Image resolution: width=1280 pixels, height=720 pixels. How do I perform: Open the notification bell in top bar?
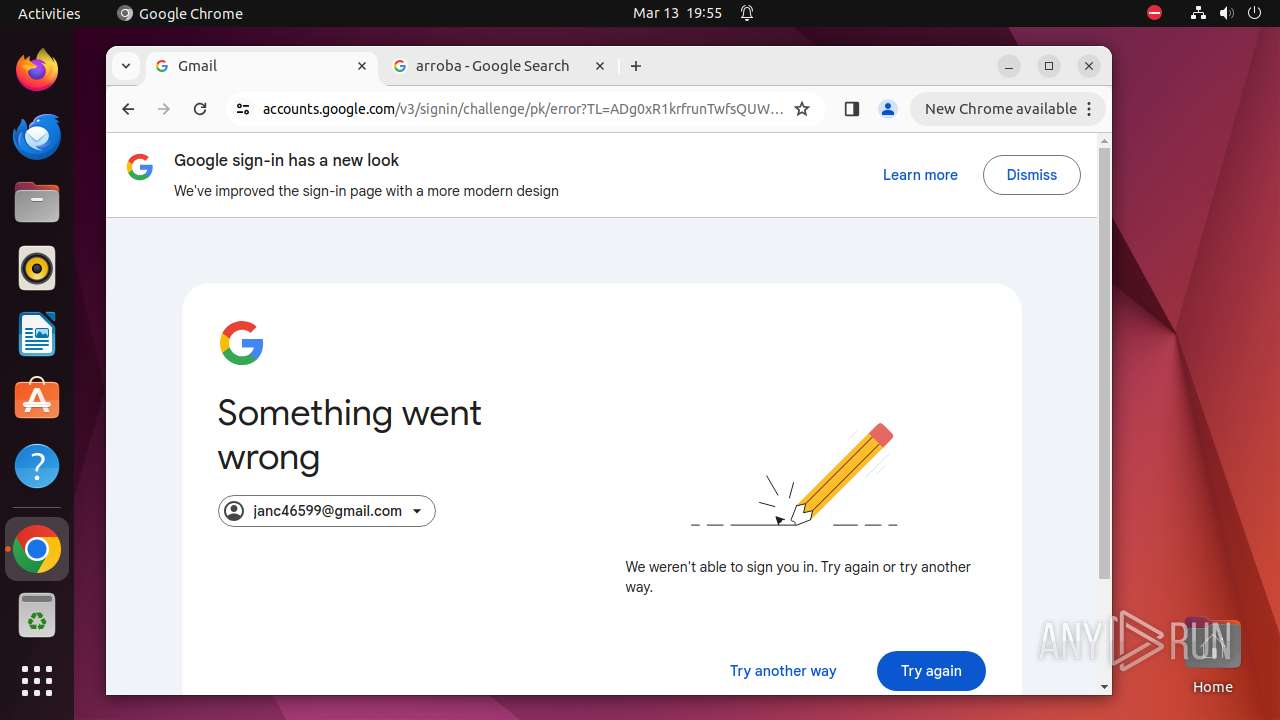click(747, 13)
